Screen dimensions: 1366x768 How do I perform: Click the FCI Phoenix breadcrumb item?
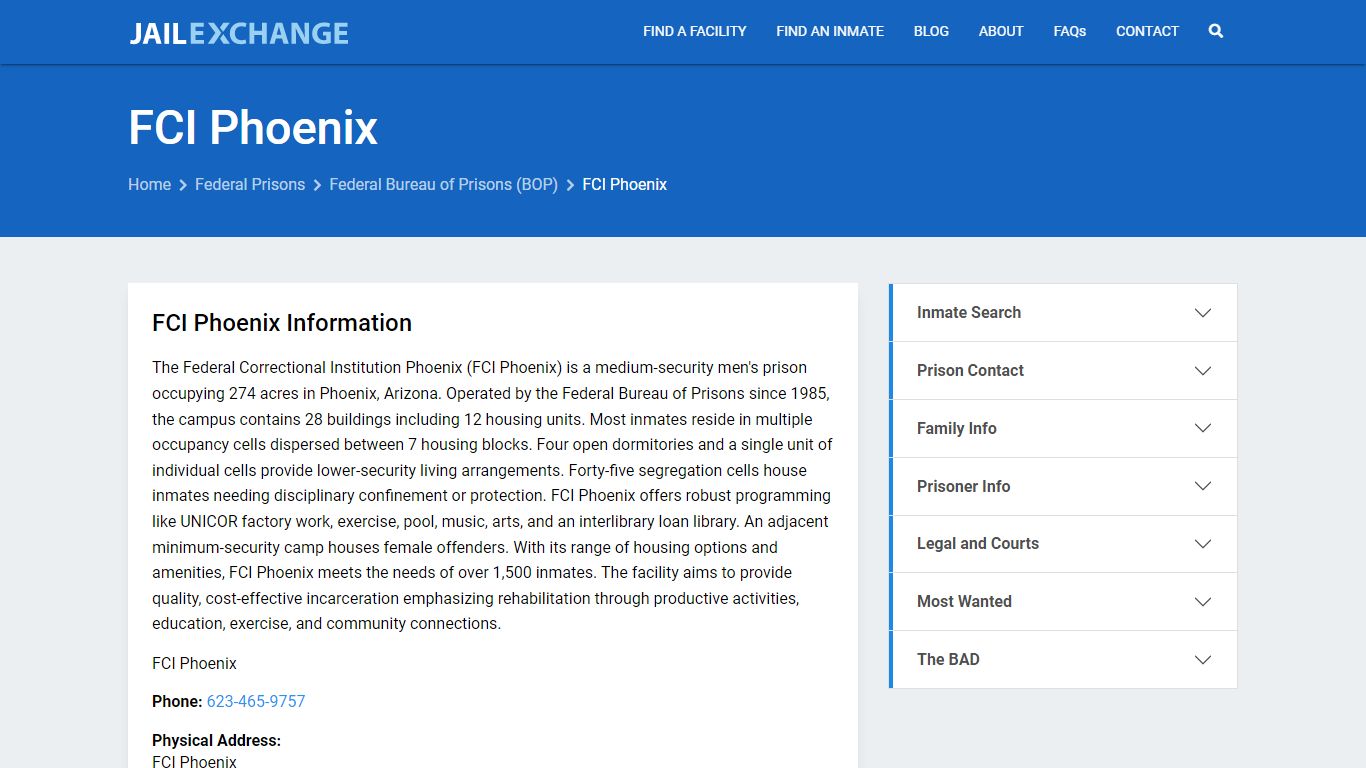click(x=625, y=184)
